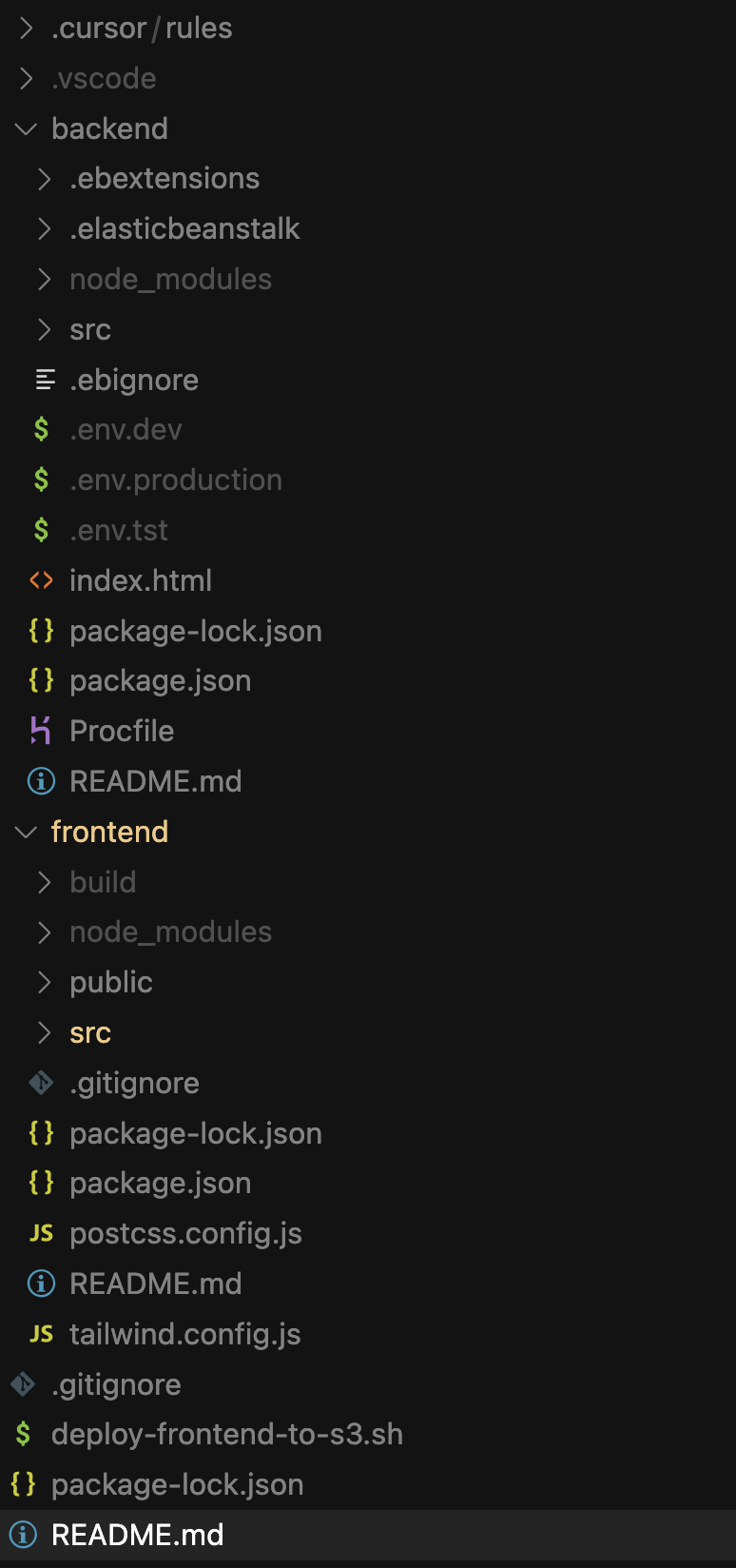Open the .env.dev file
Screen dimensions: 736x1568
(x=126, y=429)
